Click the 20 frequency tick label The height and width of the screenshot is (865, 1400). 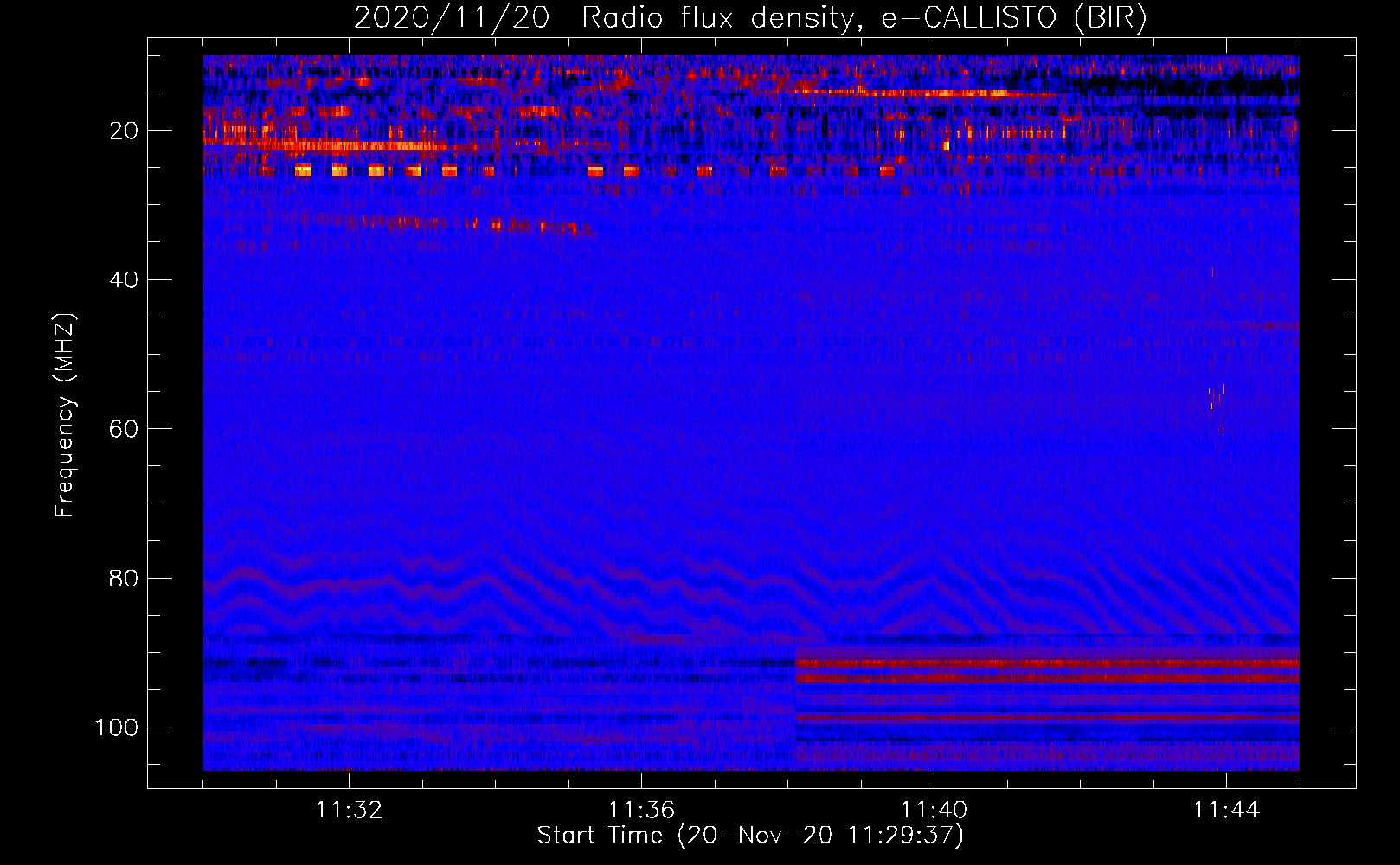click(124, 131)
